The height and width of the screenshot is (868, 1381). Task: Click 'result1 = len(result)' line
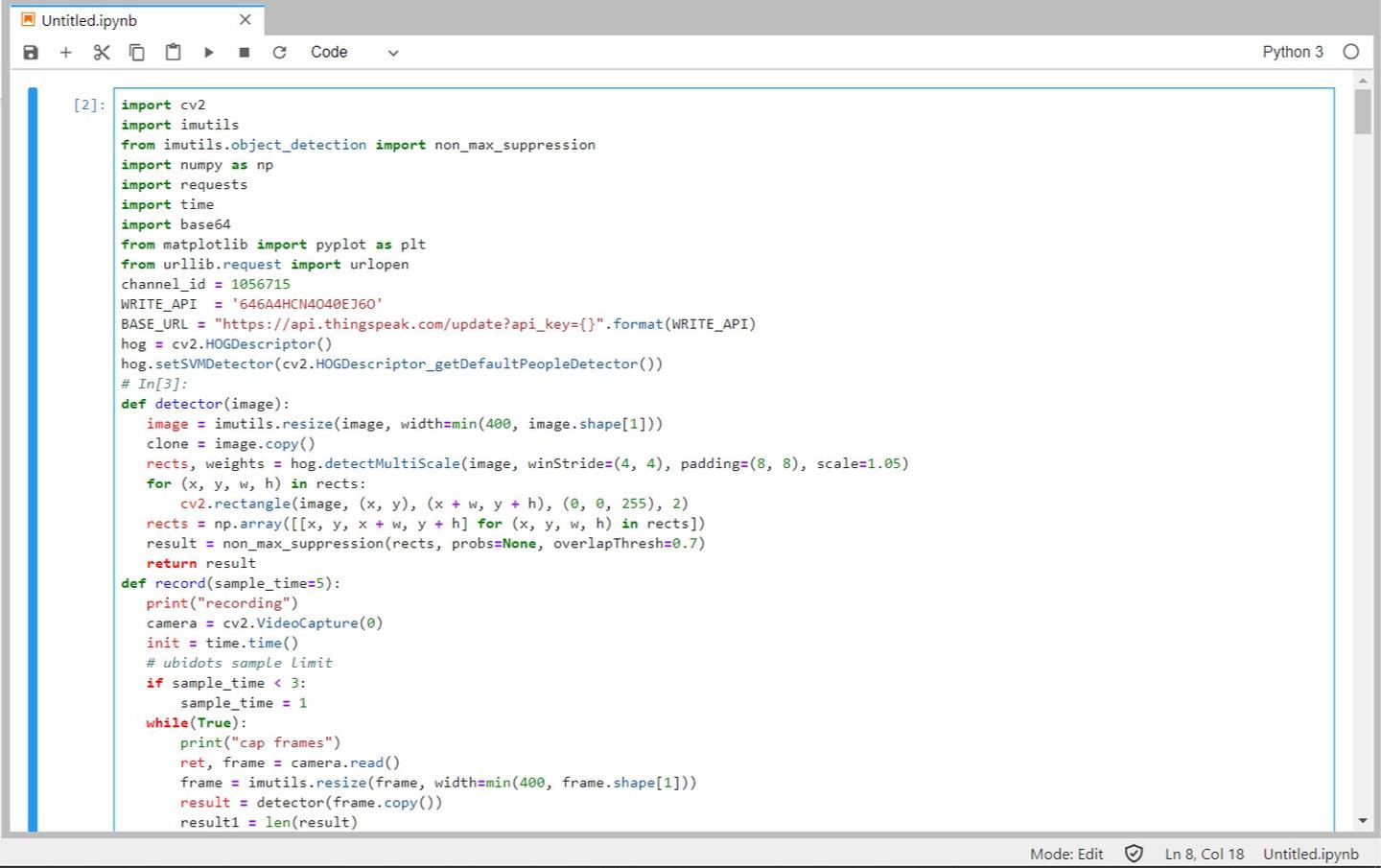(x=269, y=823)
